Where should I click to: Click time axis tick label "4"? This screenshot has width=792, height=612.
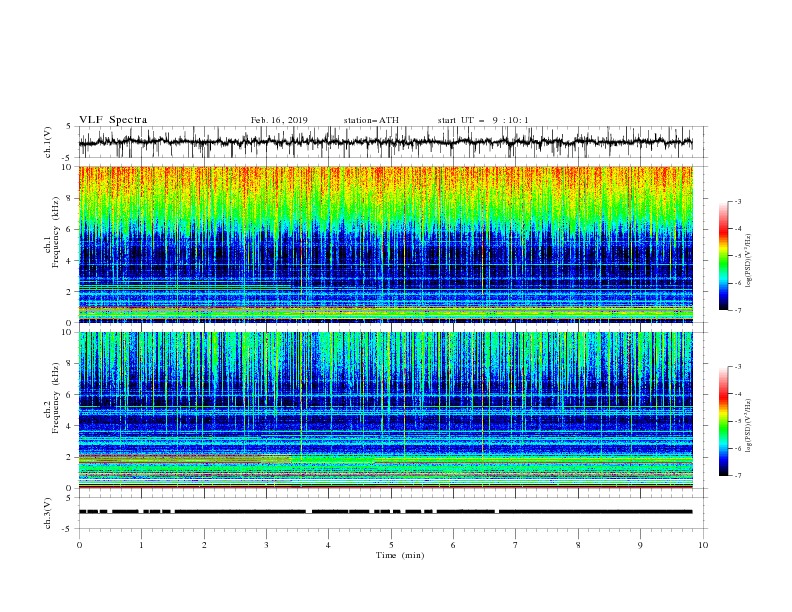328,545
